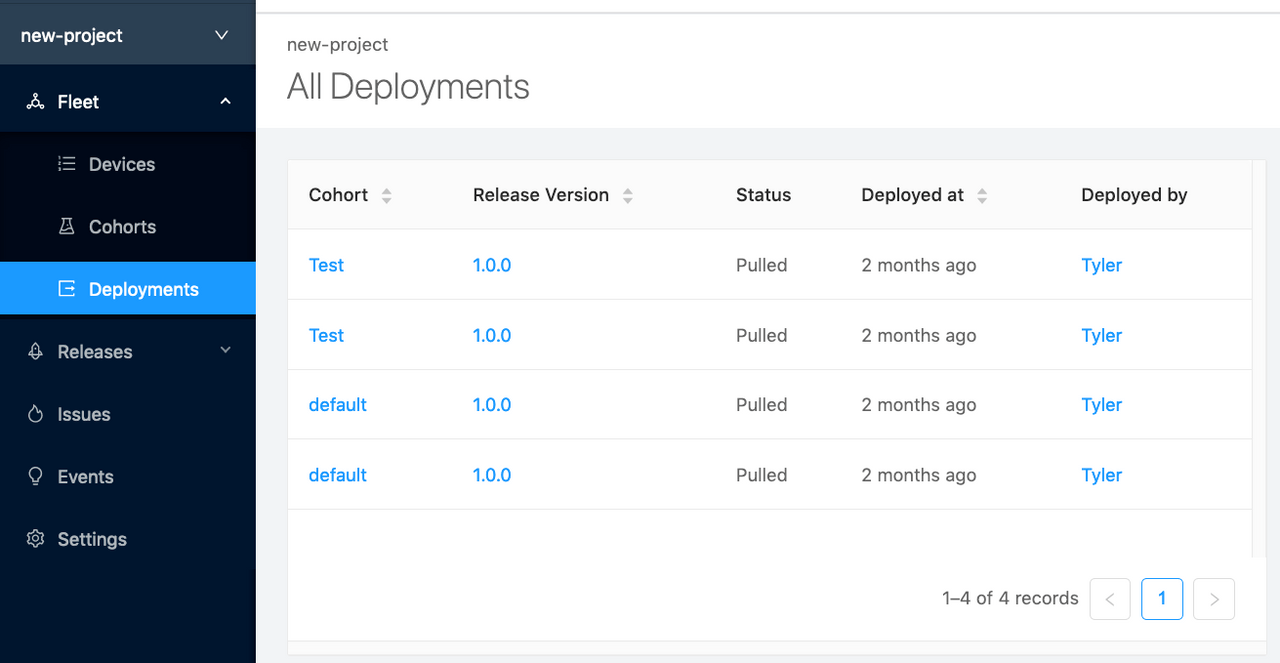This screenshot has width=1280, height=663.
Task: Click the Fleet network icon in sidebar
Action: [x=35, y=102]
